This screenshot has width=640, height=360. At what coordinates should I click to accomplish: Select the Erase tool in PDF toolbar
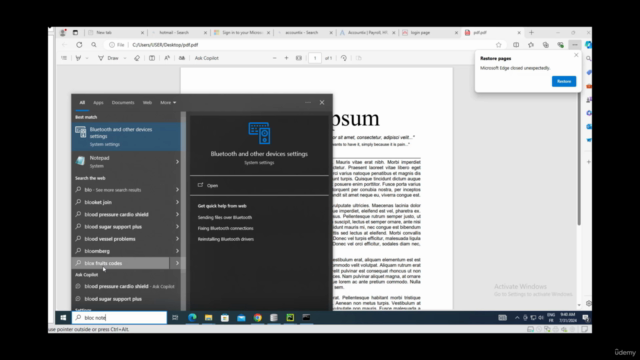(x=137, y=58)
